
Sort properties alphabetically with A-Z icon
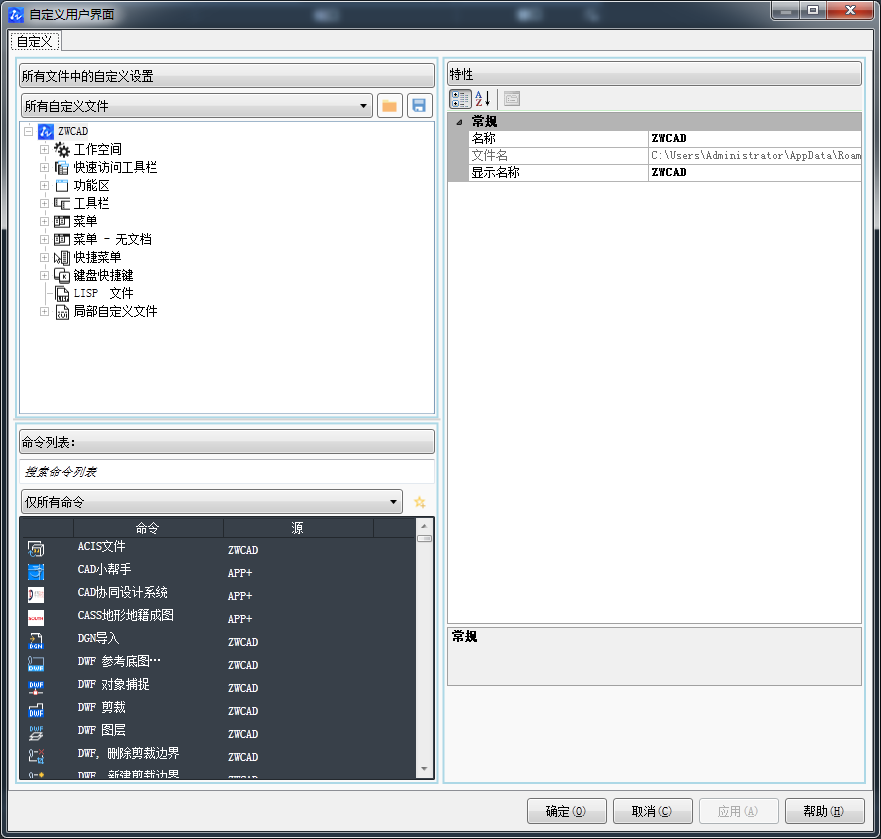(x=483, y=98)
